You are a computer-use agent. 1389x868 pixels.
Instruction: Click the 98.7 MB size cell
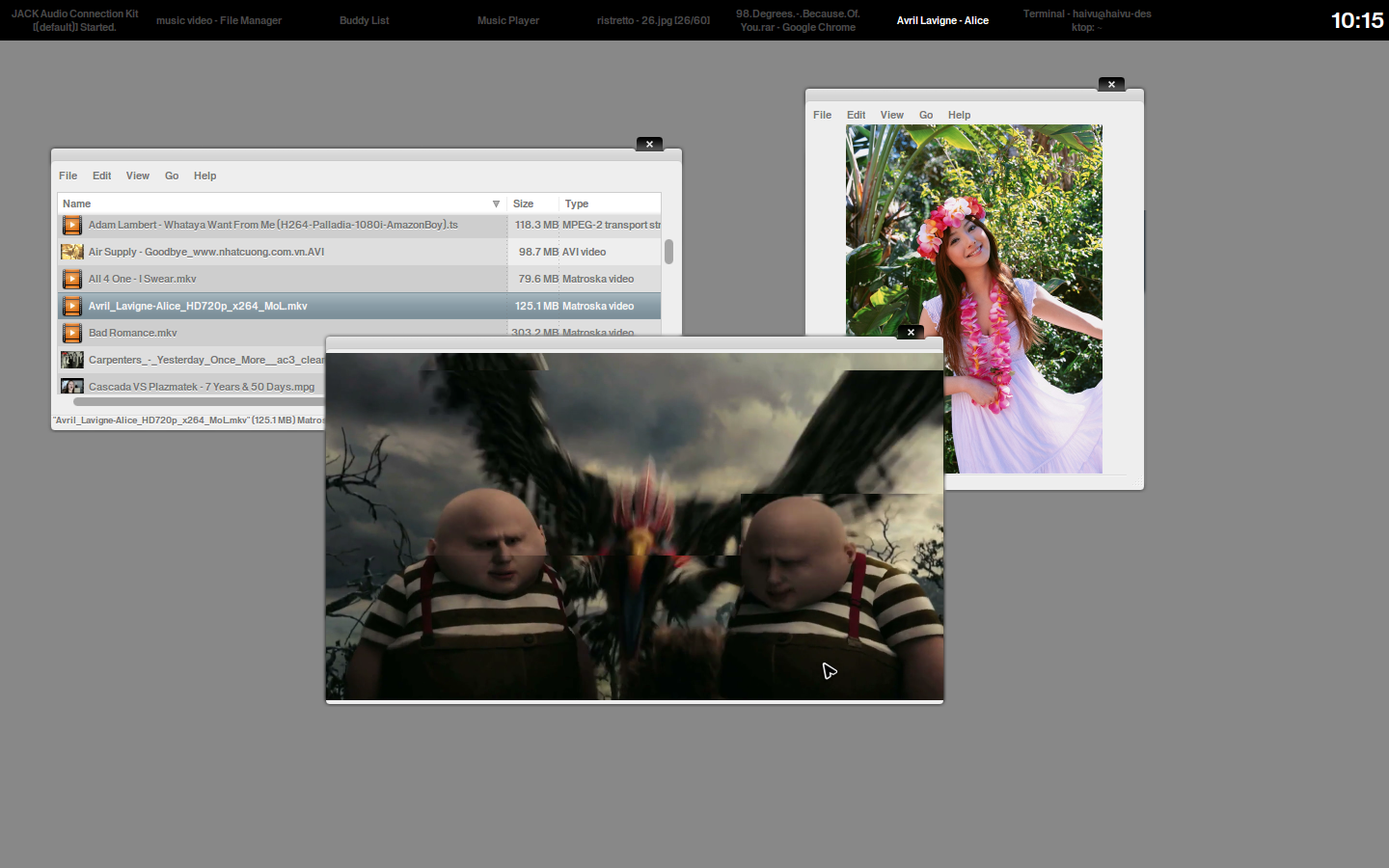[538, 252]
